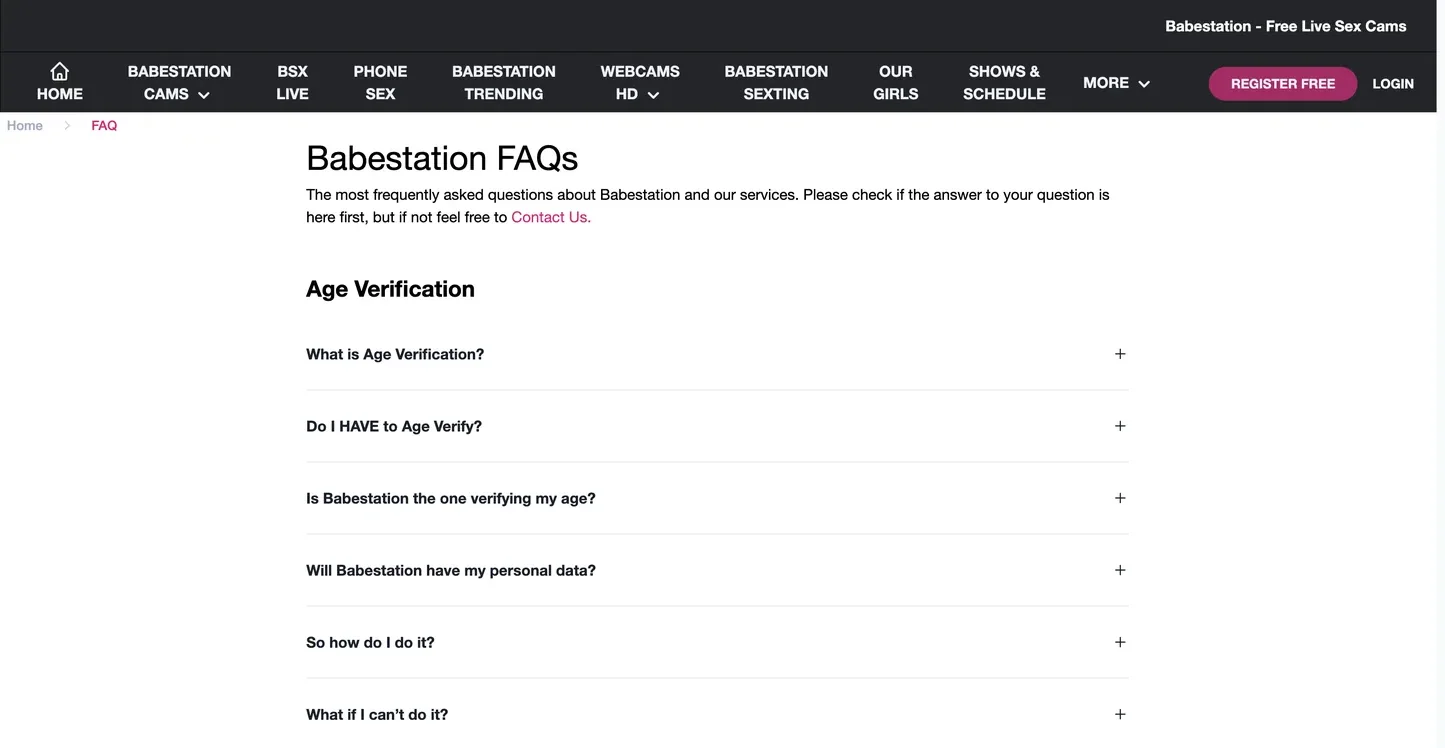Click 'What if I can't do it?' question text
The height and width of the screenshot is (748, 1445).
[x=377, y=714]
